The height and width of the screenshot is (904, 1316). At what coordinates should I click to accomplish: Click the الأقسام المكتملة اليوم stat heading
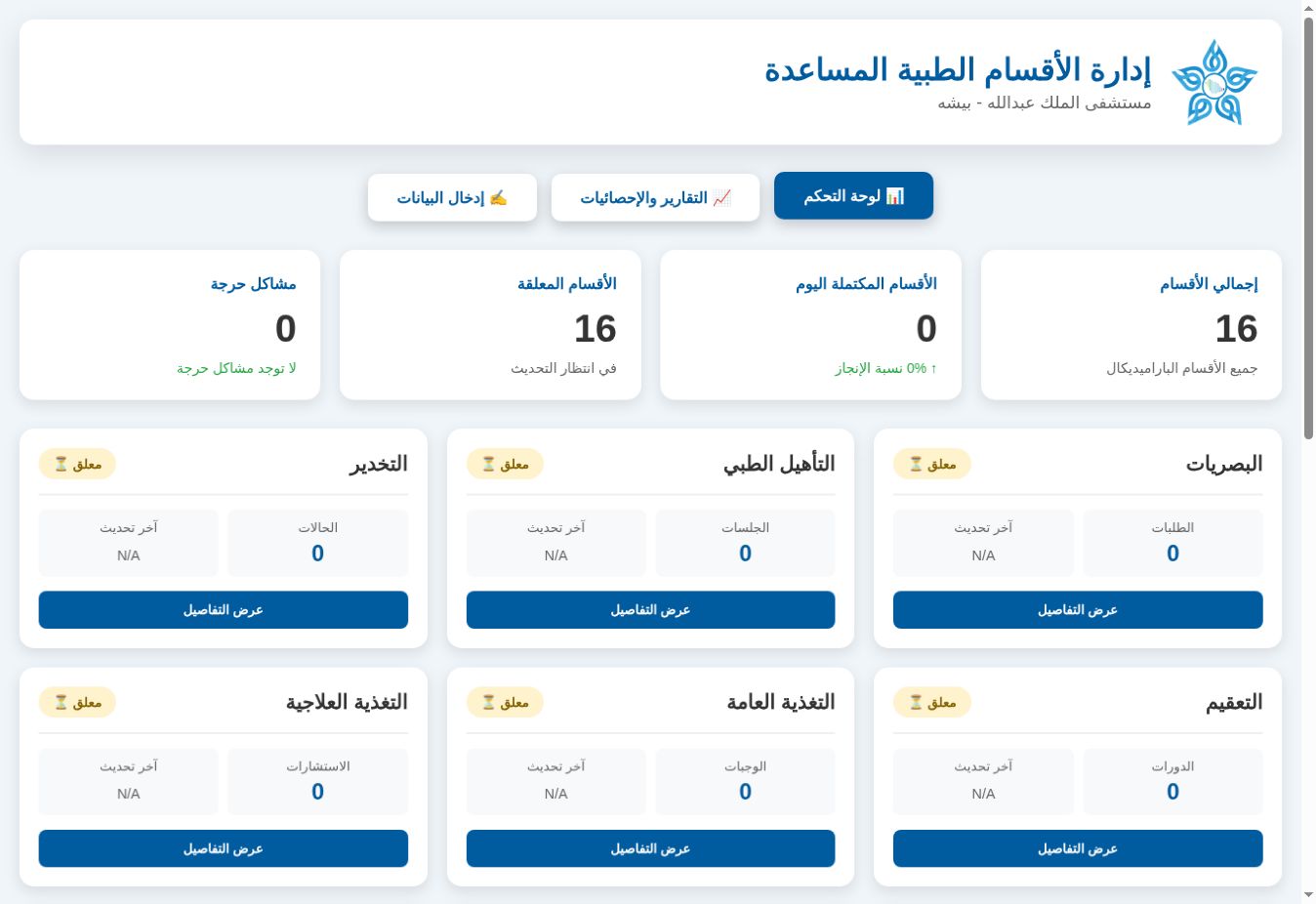point(866,284)
